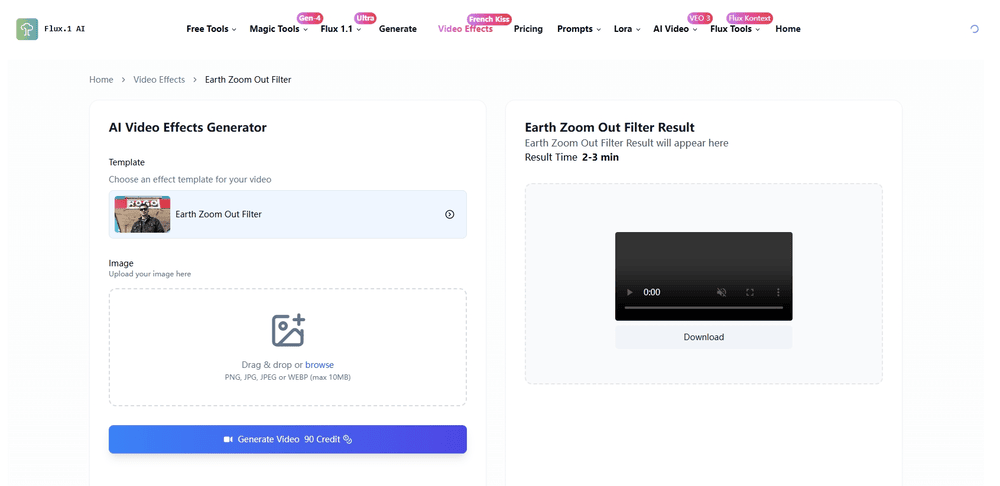Open the video player's three-dot options menu
The image size is (1000, 486).
tap(778, 292)
